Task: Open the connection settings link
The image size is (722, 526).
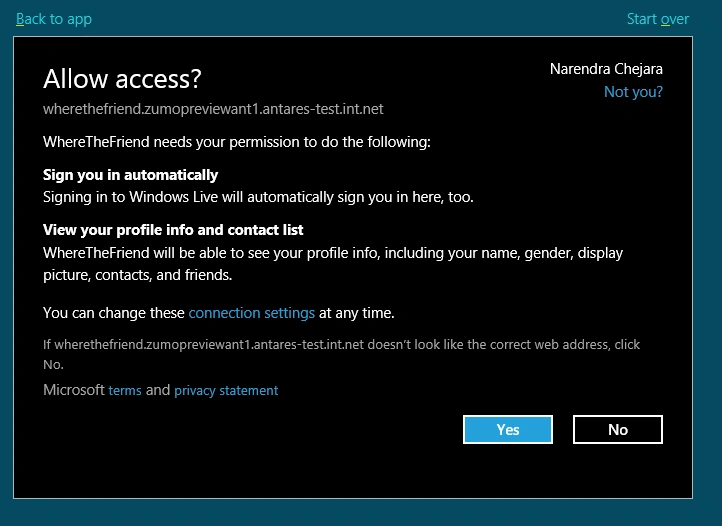Action: pos(251,313)
